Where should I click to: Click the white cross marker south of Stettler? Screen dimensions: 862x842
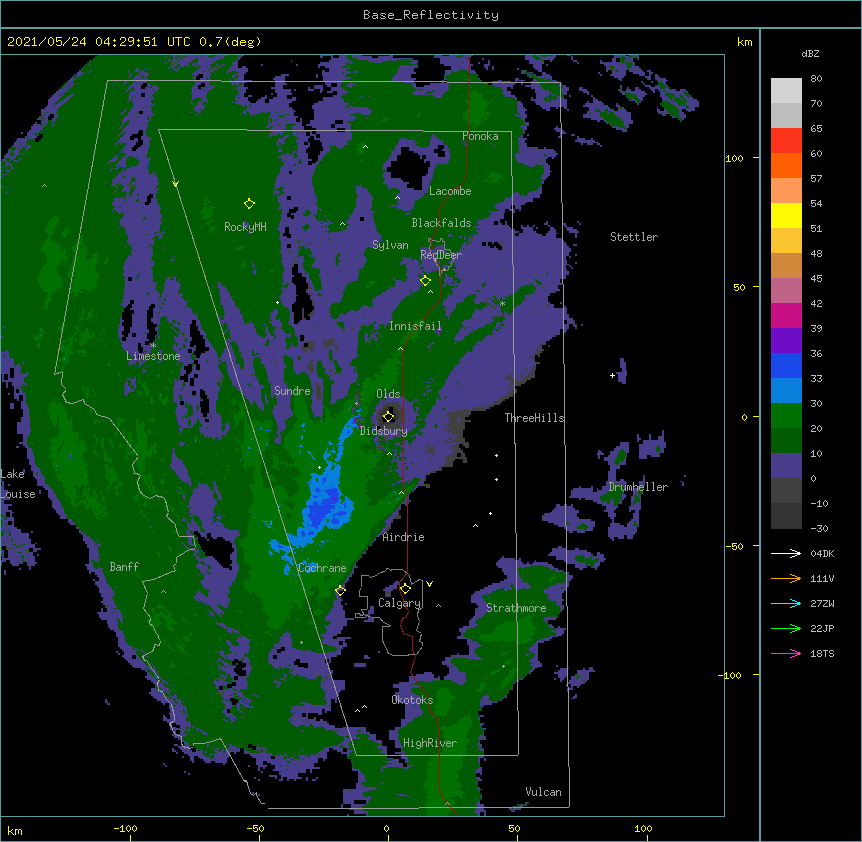coord(612,375)
